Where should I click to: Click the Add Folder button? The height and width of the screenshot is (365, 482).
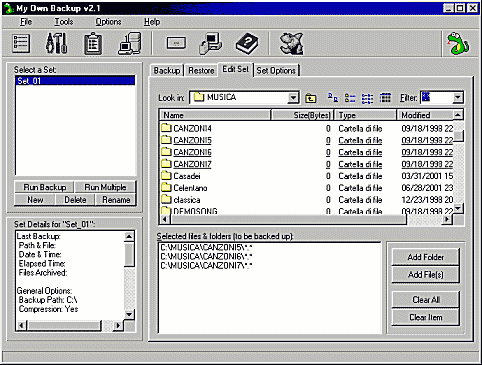point(426,257)
